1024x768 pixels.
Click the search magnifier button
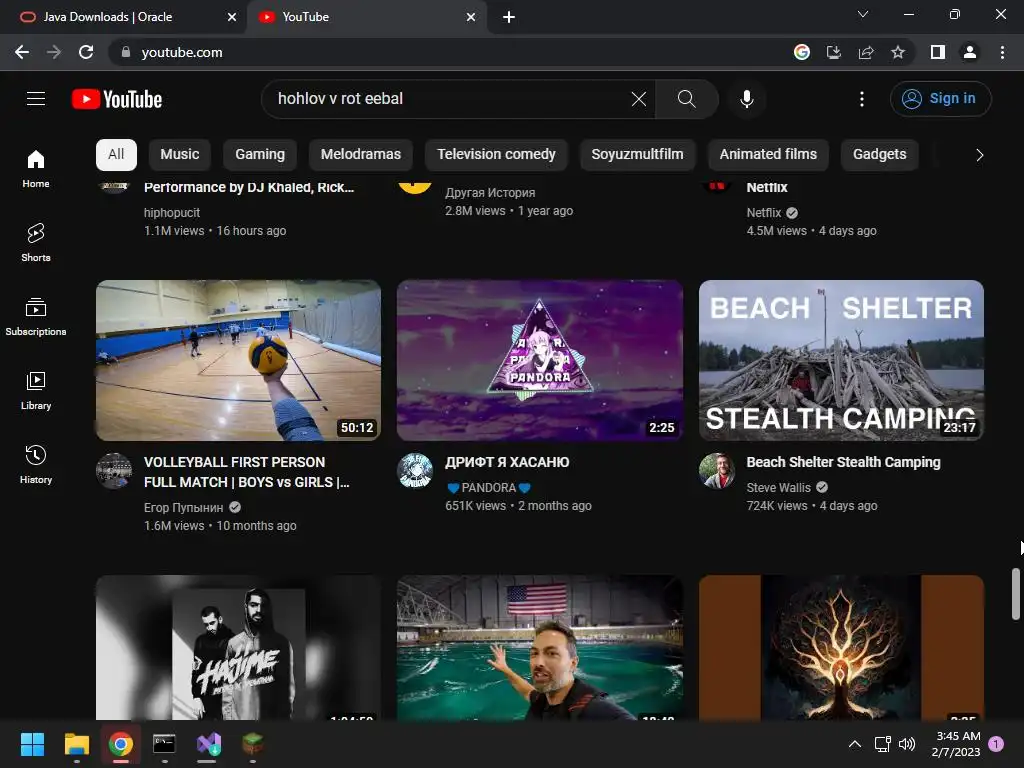point(686,99)
